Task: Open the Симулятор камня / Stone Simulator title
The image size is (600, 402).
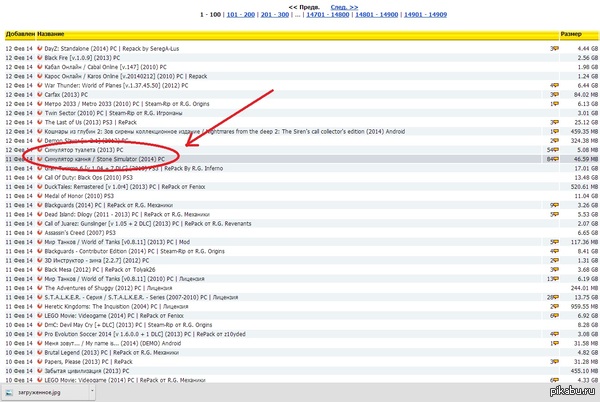Action: coord(104,159)
